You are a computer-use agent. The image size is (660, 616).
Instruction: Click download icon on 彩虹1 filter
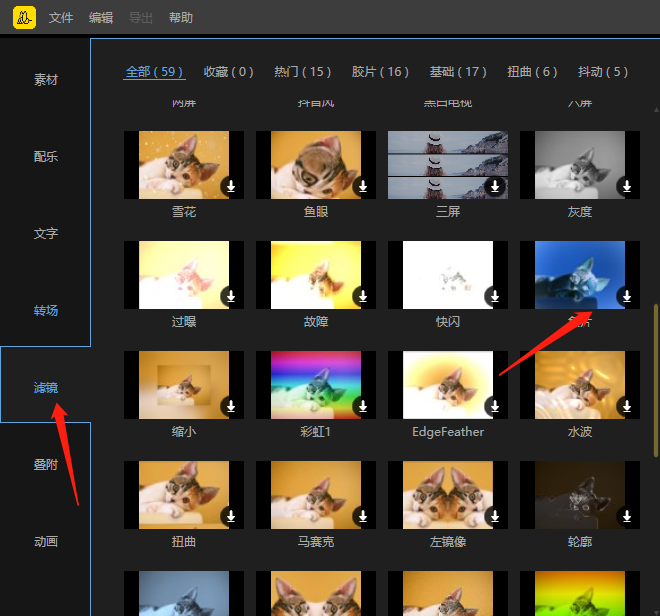tap(362, 406)
